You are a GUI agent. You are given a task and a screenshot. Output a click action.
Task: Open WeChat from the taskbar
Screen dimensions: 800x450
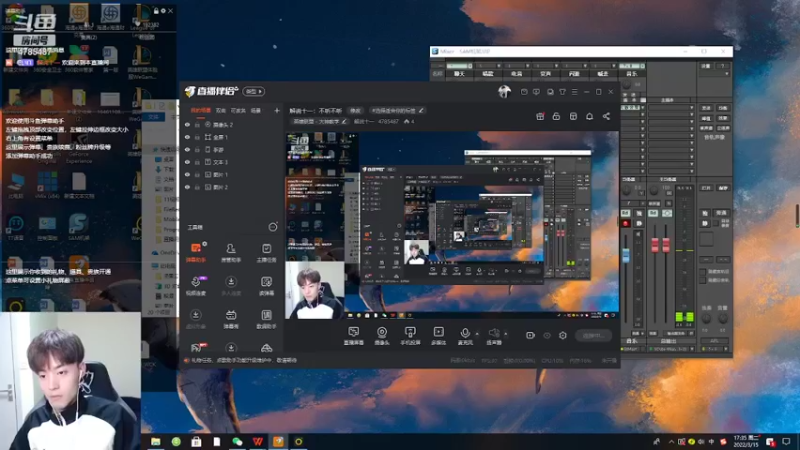click(x=237, y=441)
